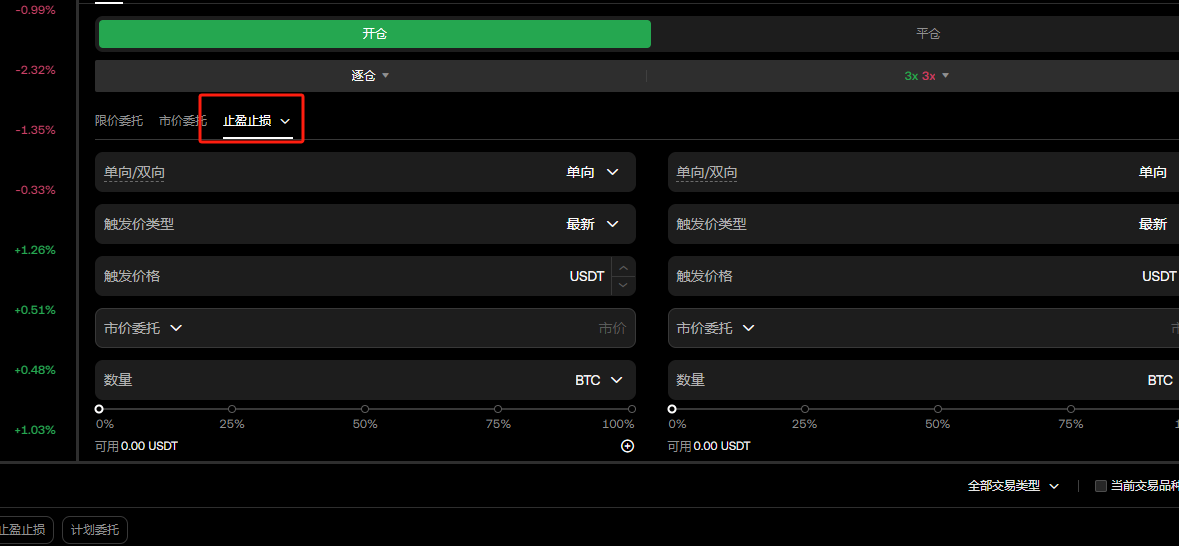This screenshot has width=1179, height=546.
Task: Set left slider to 50%
Action: point(365,409)
